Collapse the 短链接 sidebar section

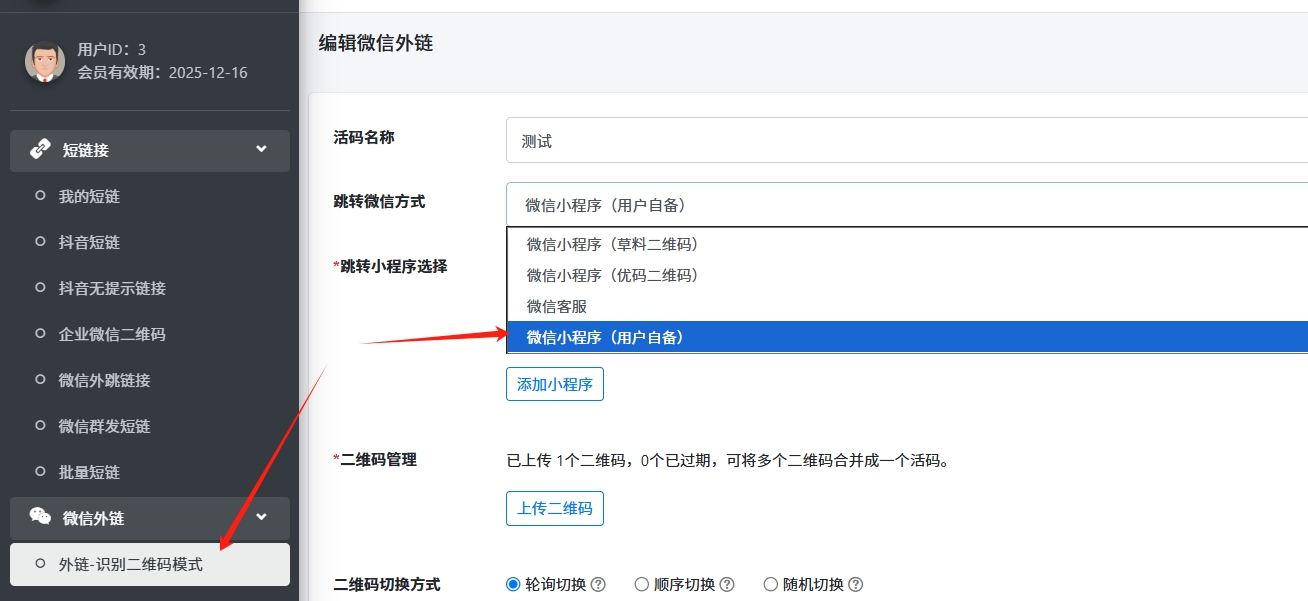coord(261,150)
